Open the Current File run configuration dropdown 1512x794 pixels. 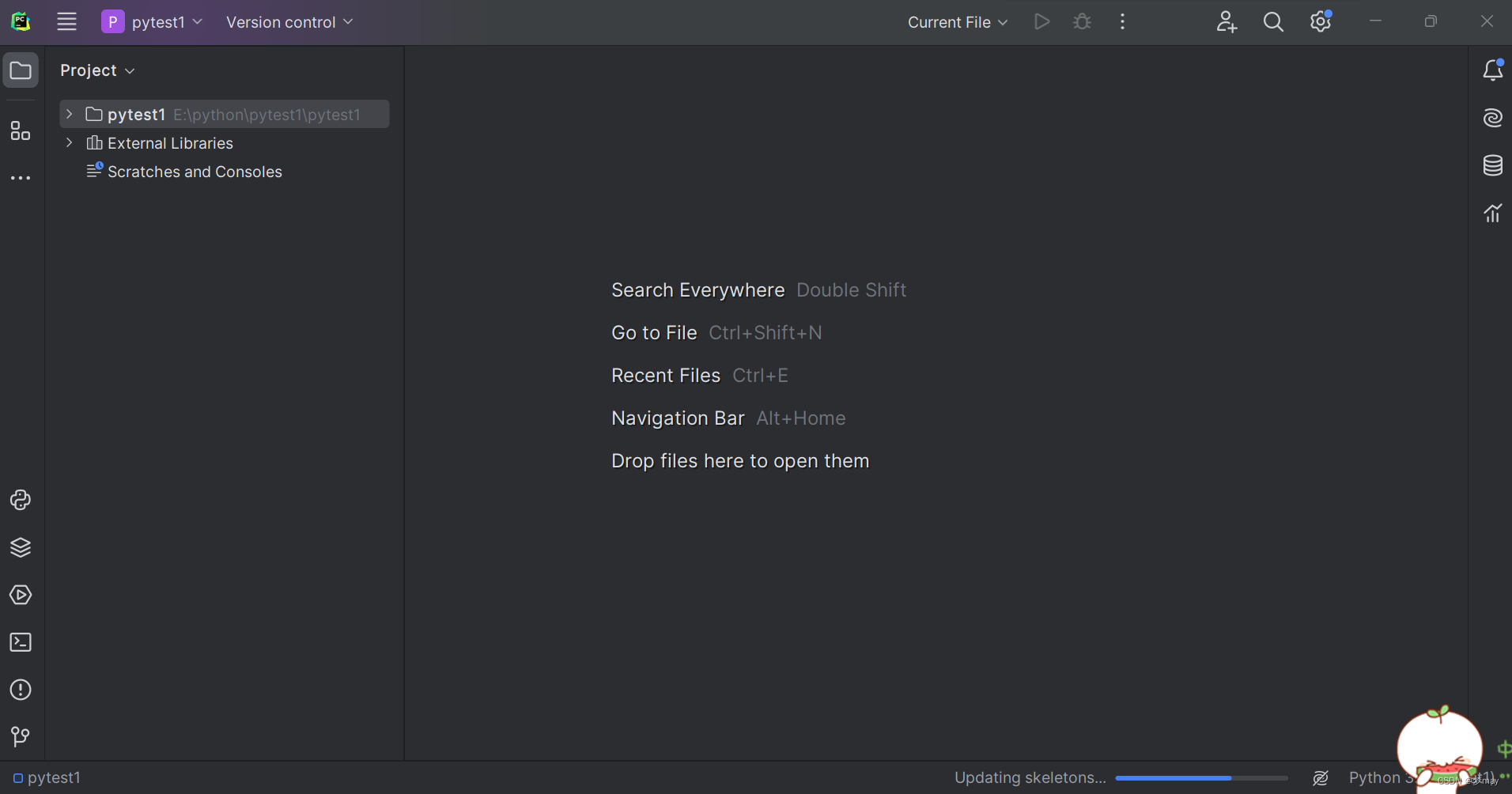[x=956, y=21]
